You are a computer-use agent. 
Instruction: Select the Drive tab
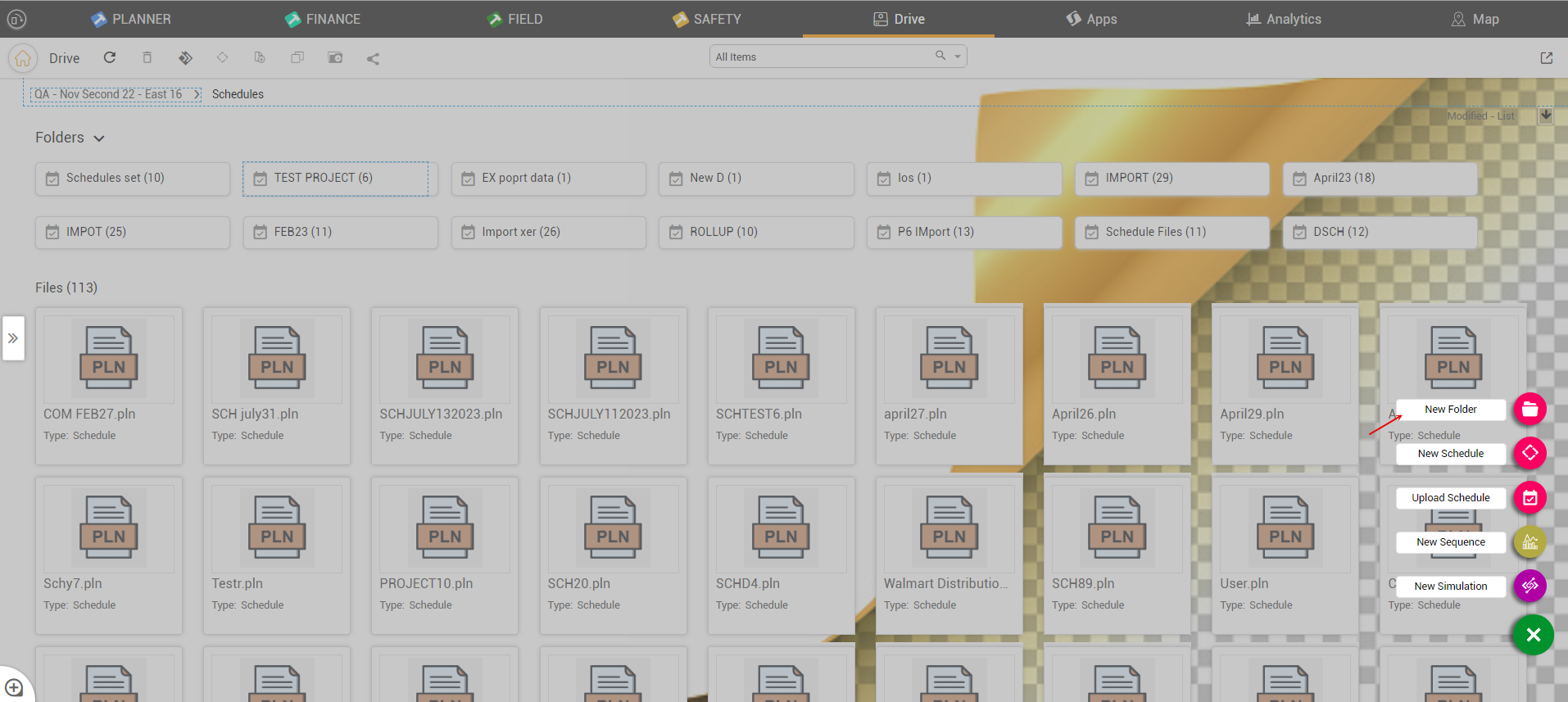point(899,19)
